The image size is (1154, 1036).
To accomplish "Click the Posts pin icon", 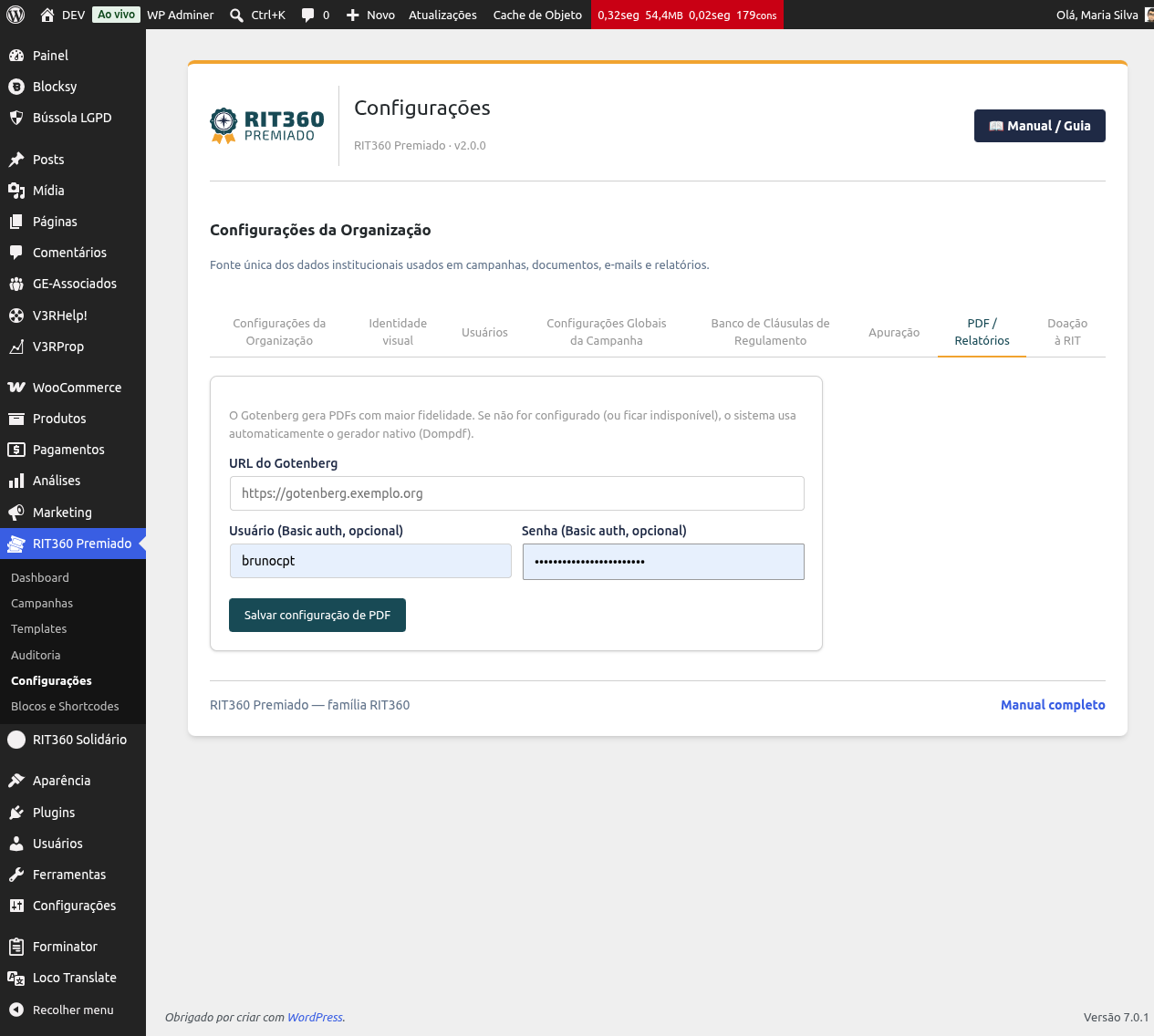I will point(16,160).
